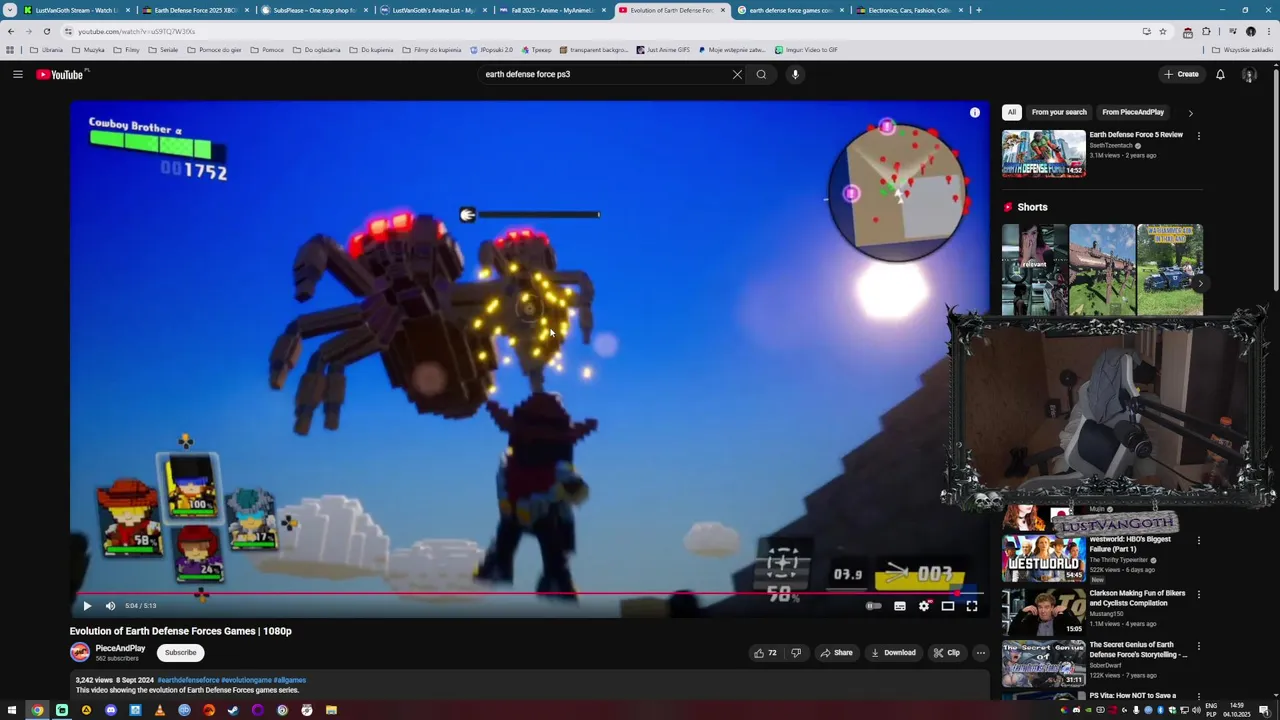
Task: Start voice search with microphone
Action: (795, 74)
